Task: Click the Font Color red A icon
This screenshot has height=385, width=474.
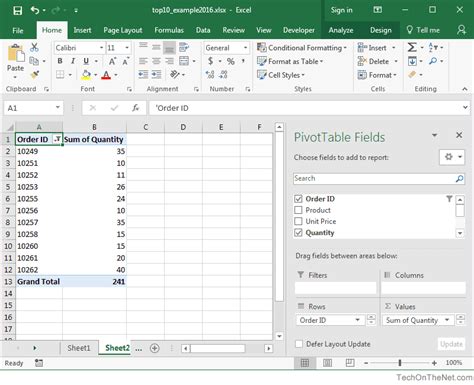Action: [106, 75]
